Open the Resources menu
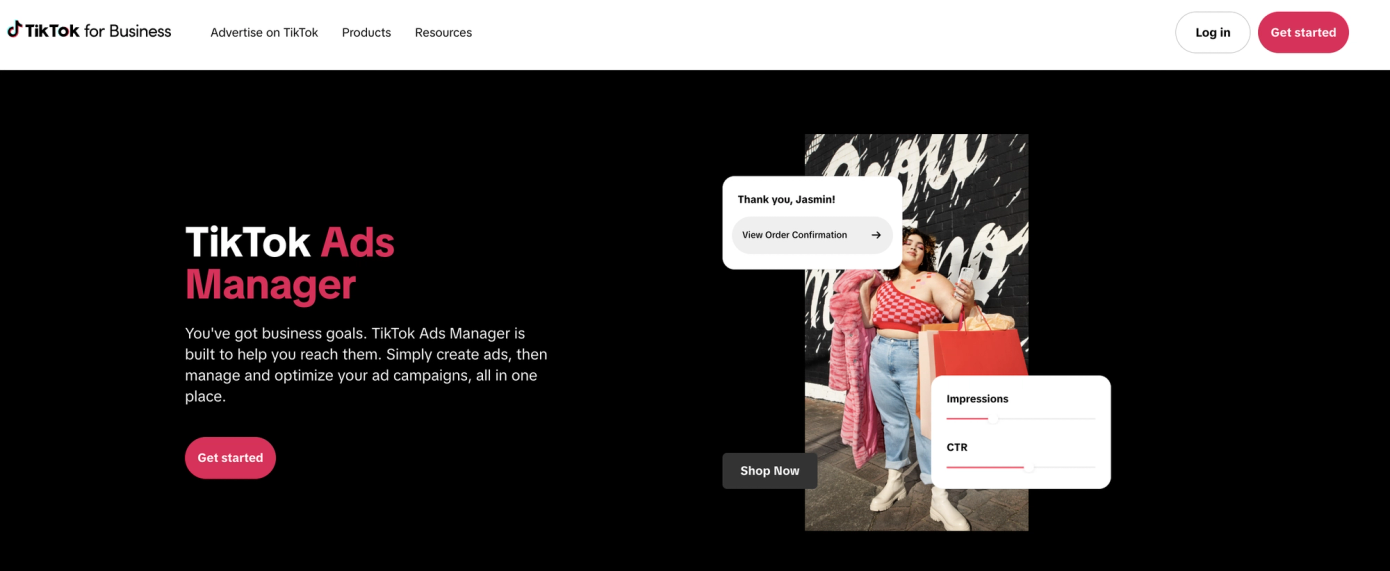This screenshot has height=571, width=1390. pos(443,32)
